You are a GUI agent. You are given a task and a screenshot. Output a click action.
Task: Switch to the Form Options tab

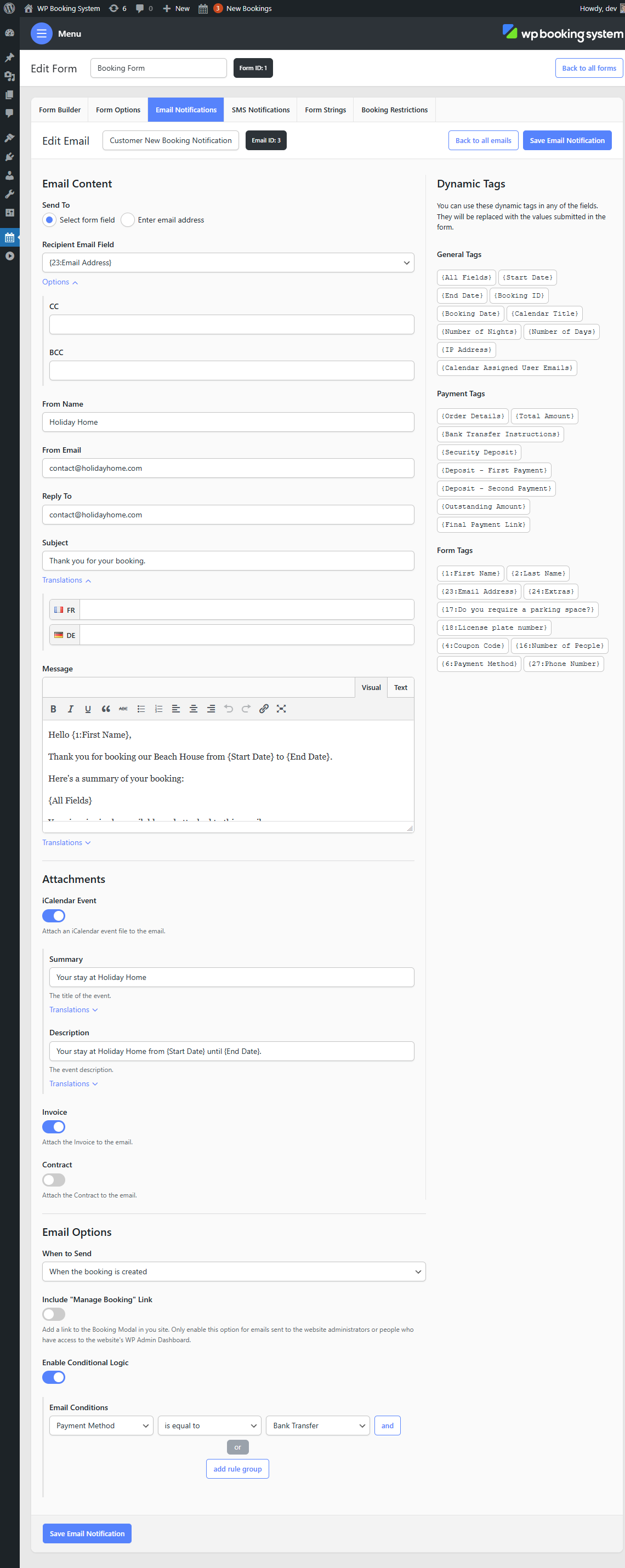coord(118,110)
